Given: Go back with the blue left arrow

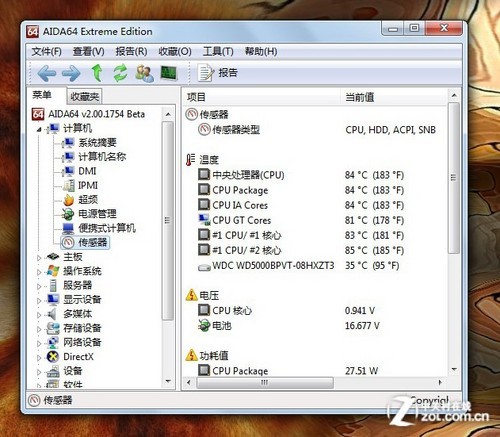Looking at the screenshot, I should (x=46, y=73).
